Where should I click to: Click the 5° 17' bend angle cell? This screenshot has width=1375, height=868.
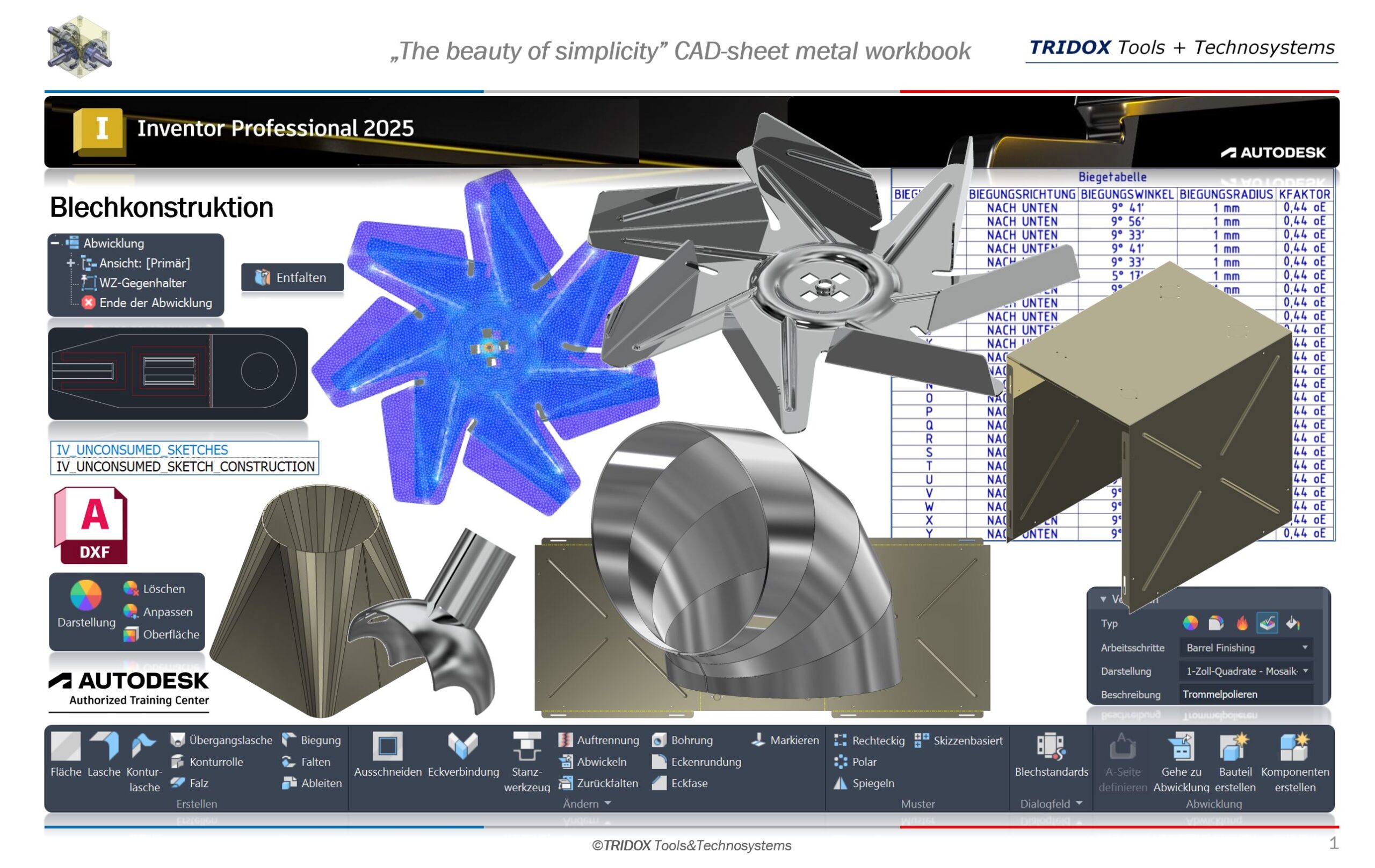(1127, 276)
